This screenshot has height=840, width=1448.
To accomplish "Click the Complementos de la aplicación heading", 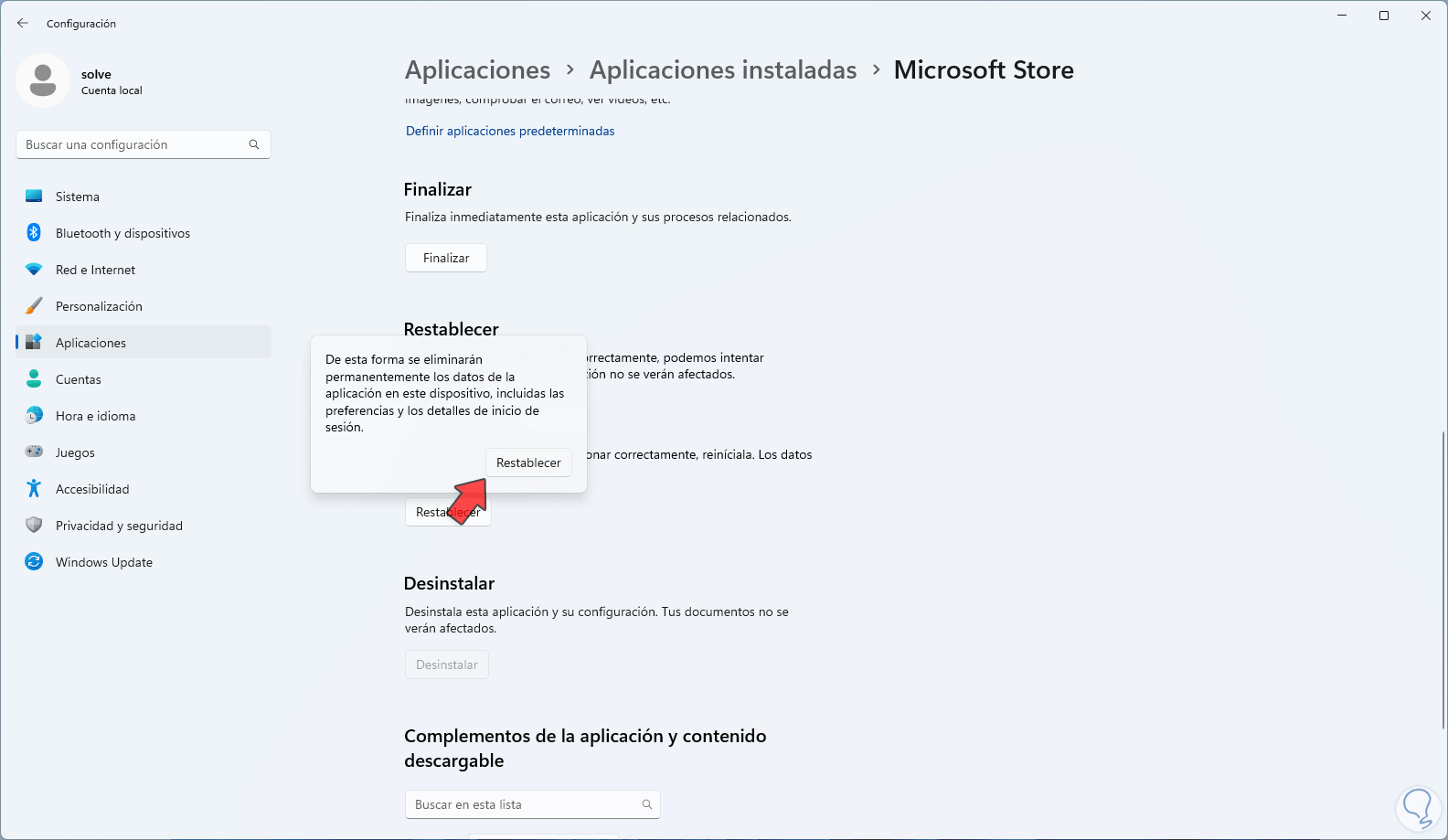I will coord(585,748).
